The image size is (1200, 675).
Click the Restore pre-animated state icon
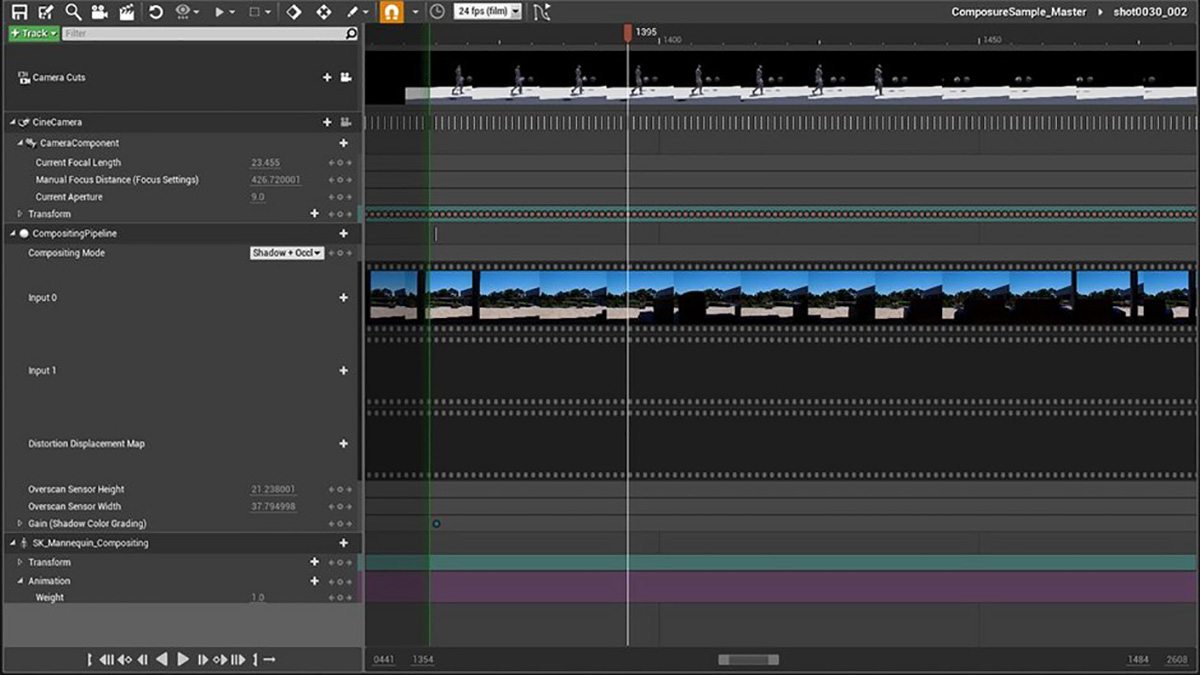[x=156, y=12]
